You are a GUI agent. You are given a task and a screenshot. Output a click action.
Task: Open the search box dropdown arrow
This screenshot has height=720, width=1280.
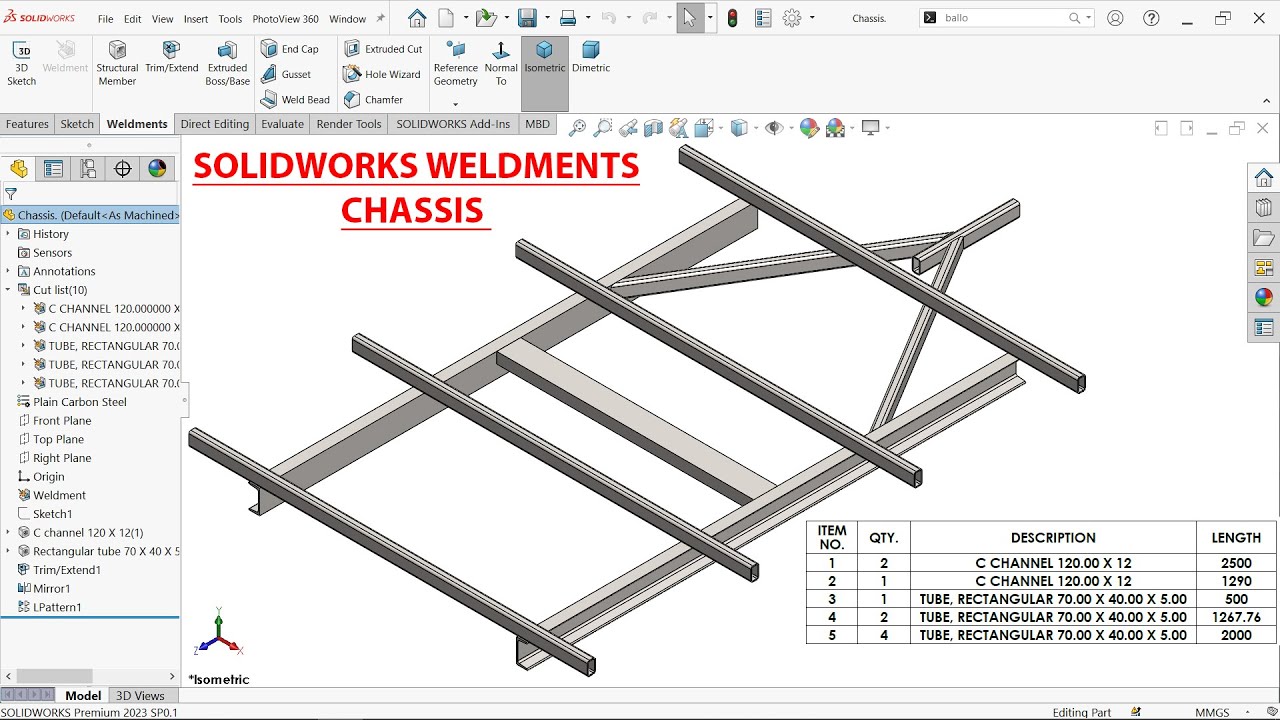click(1089, 18)
